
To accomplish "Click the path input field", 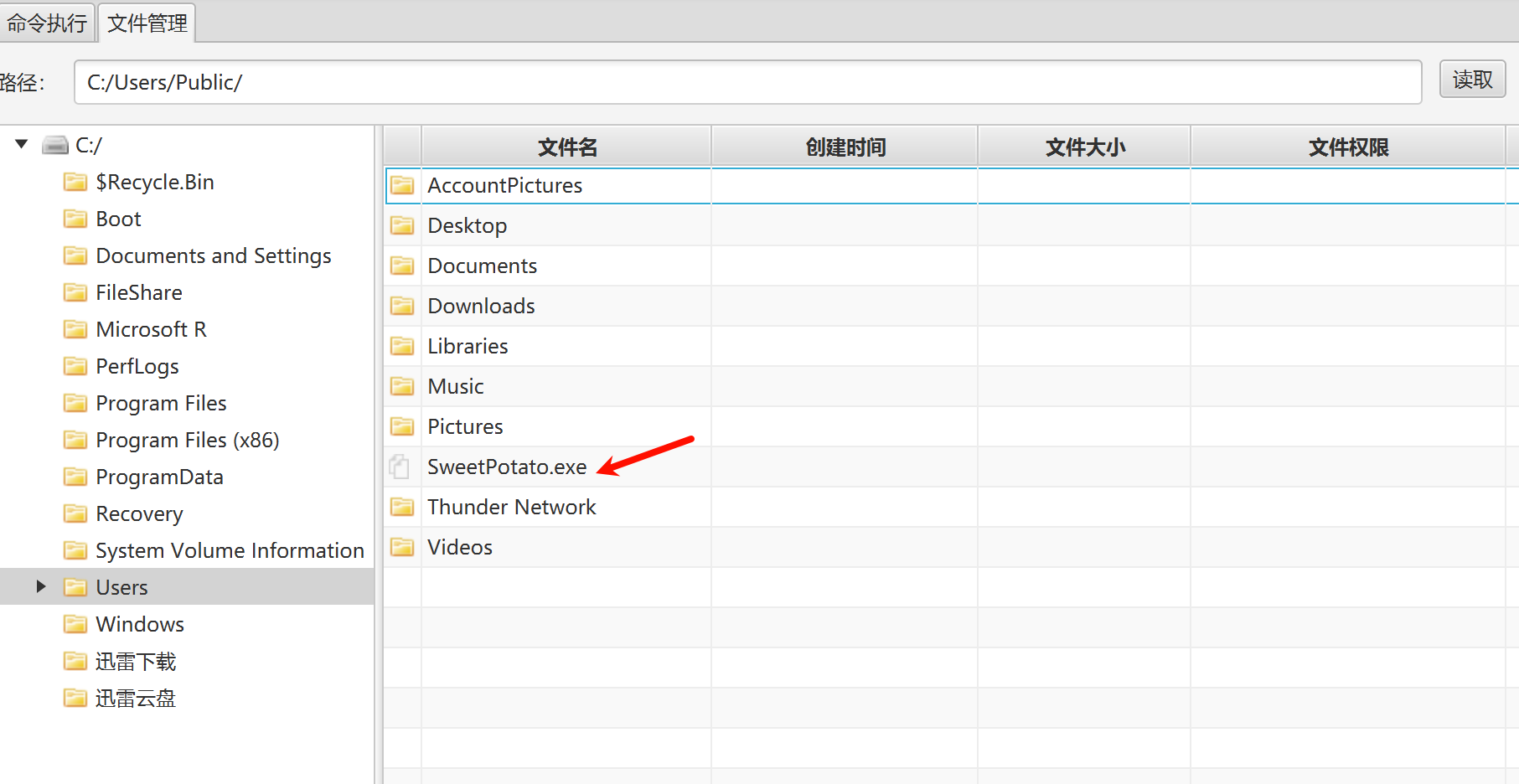I will coord(746,82).
